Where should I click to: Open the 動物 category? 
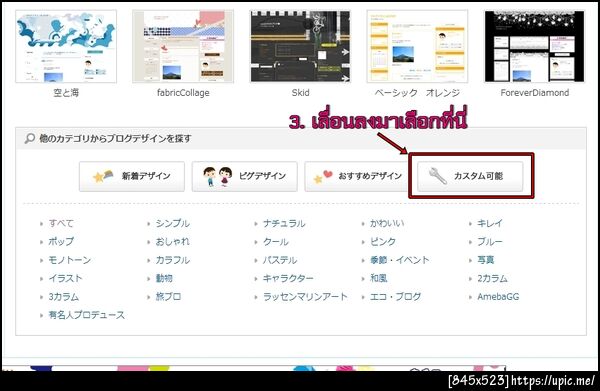(x=164, y=279)
